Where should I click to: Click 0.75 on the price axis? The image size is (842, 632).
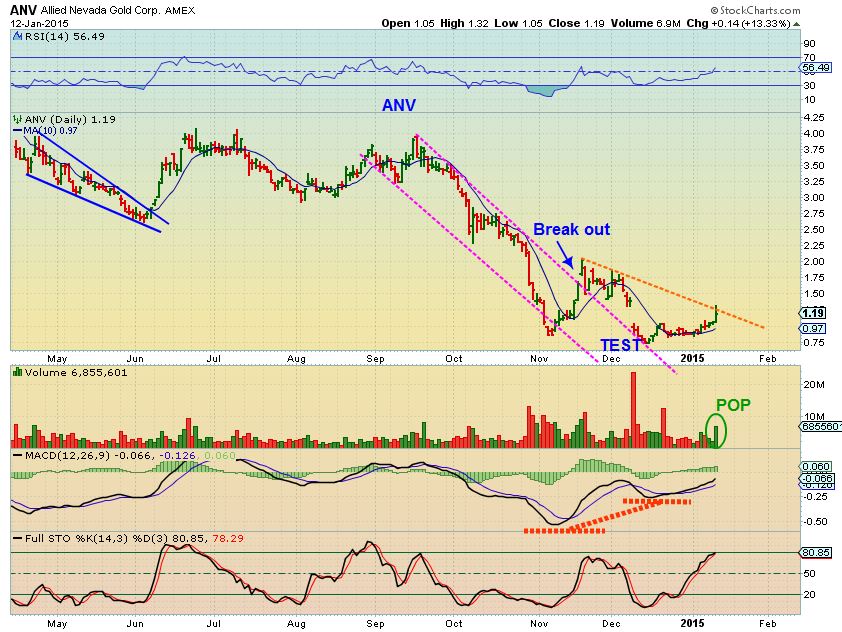pos(814,343)
